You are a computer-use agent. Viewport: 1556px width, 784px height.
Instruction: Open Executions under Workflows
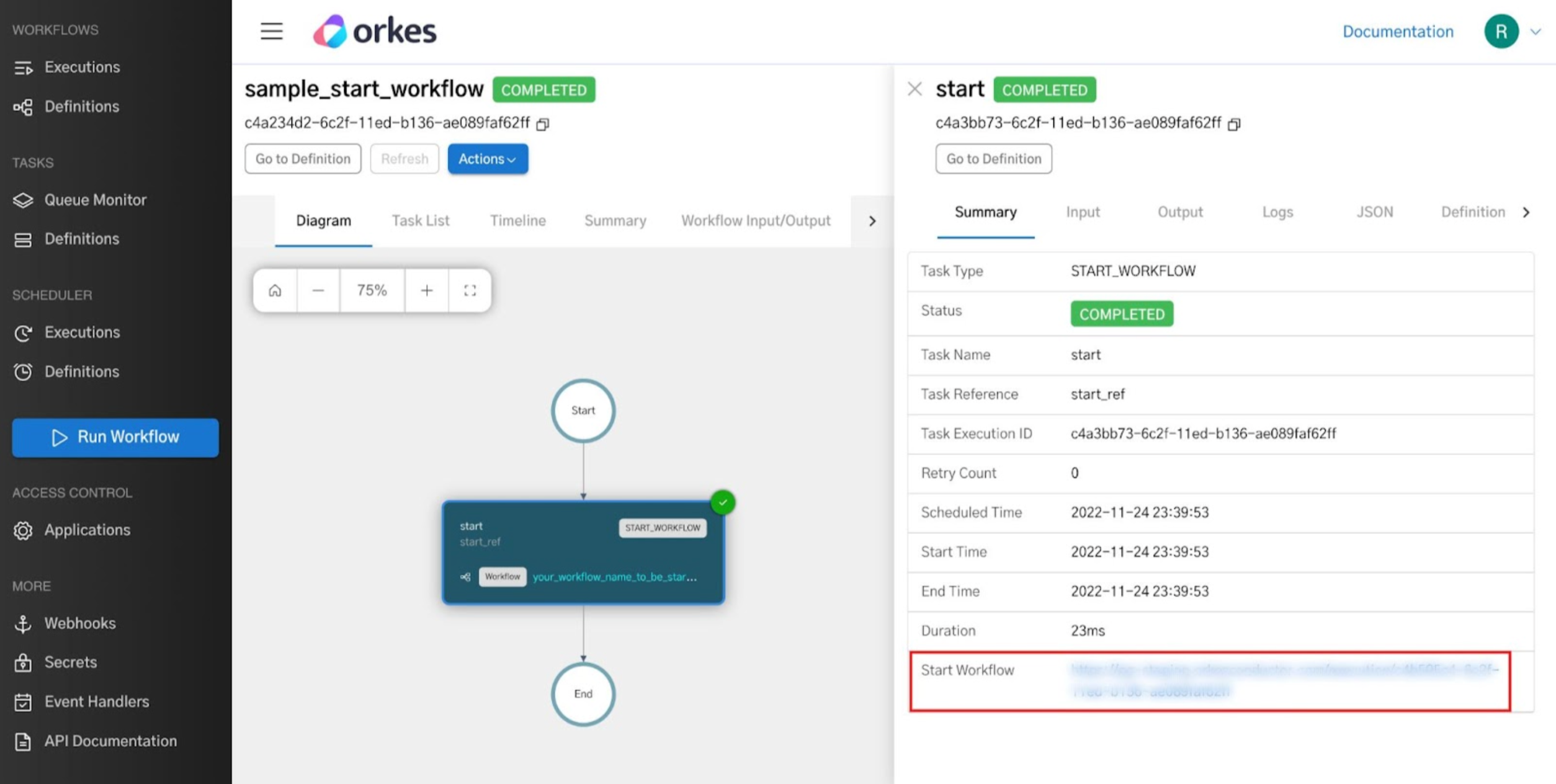82,67
